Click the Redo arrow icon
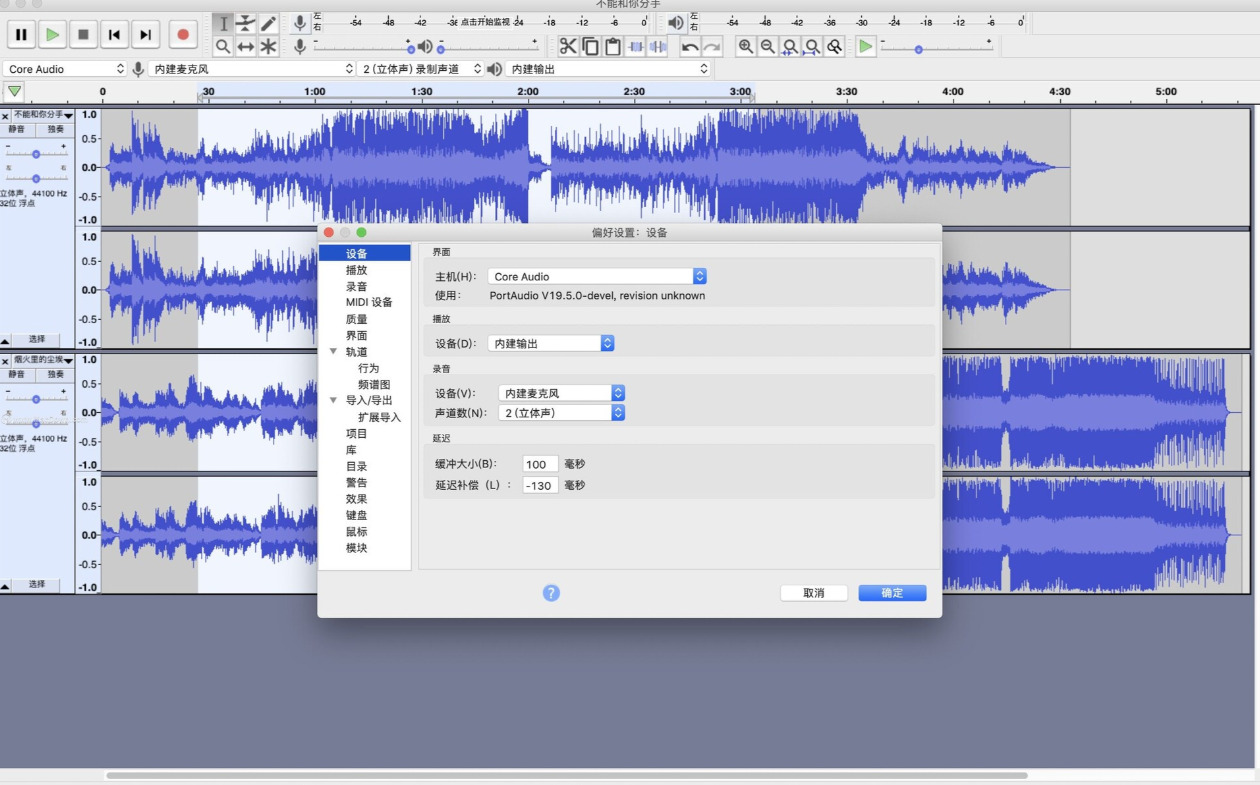 [712, 46]
